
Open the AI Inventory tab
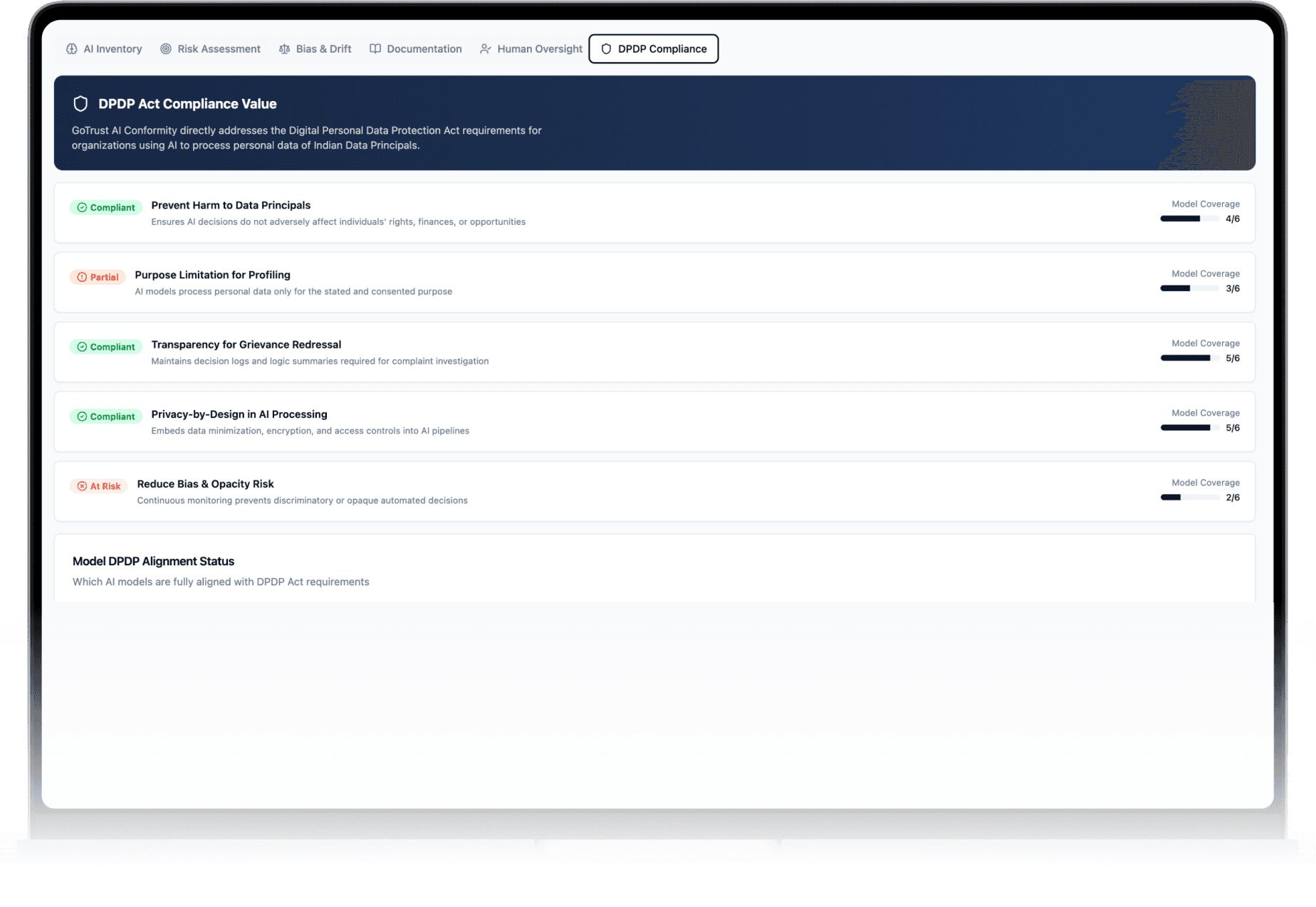pyautogui.click(x=104, y=49)
